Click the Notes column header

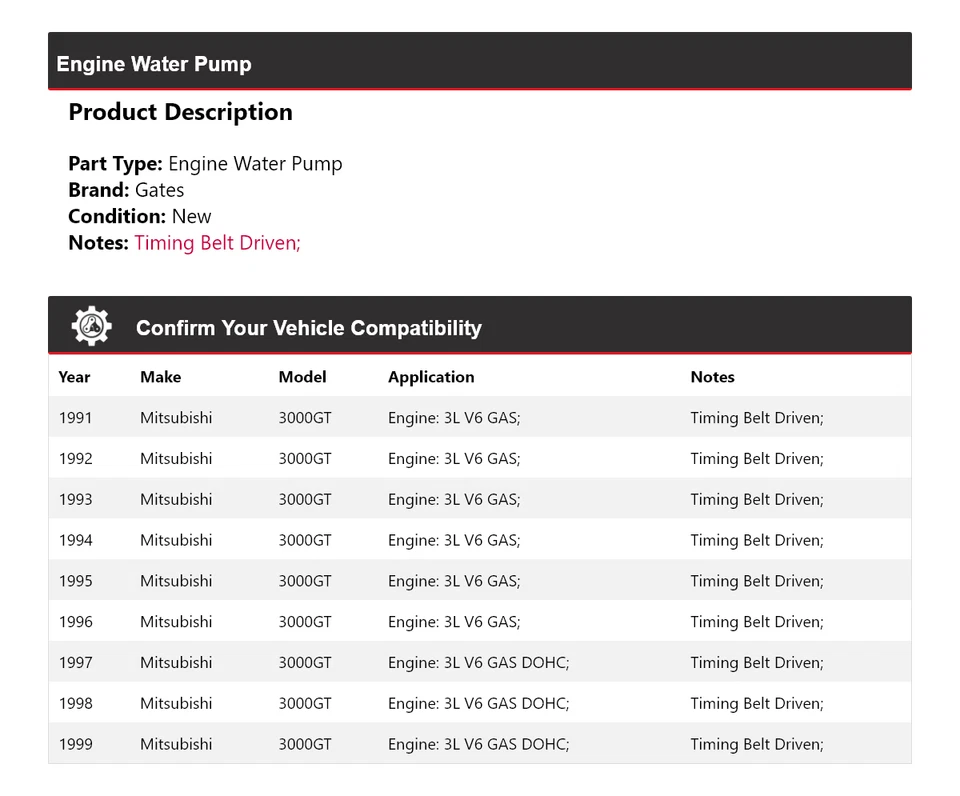pos(712,377)
